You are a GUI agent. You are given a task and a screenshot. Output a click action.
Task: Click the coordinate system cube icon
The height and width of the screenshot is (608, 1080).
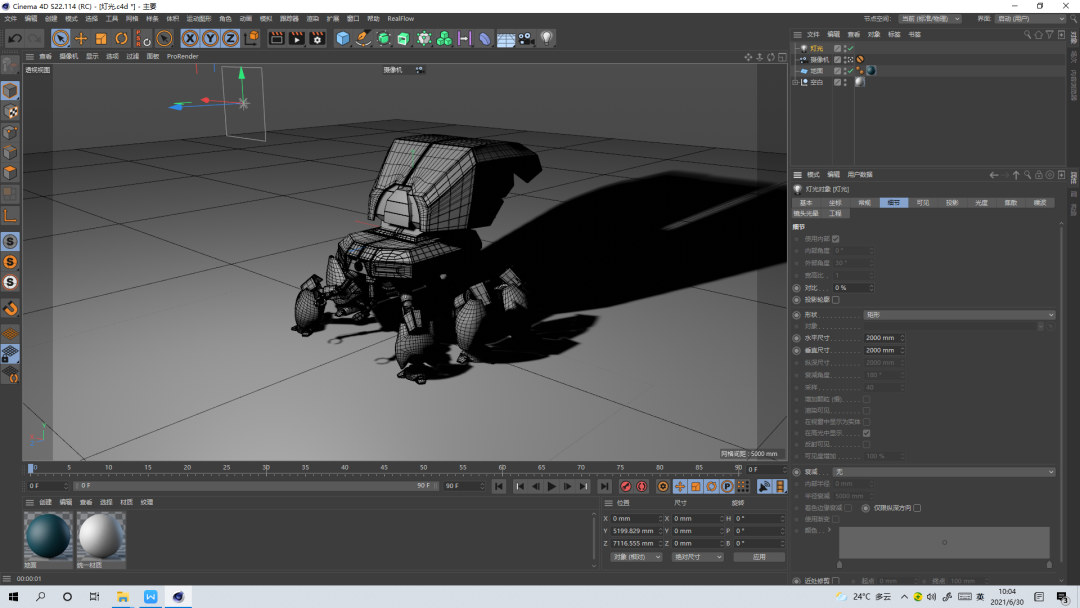[x=251, y=39]
